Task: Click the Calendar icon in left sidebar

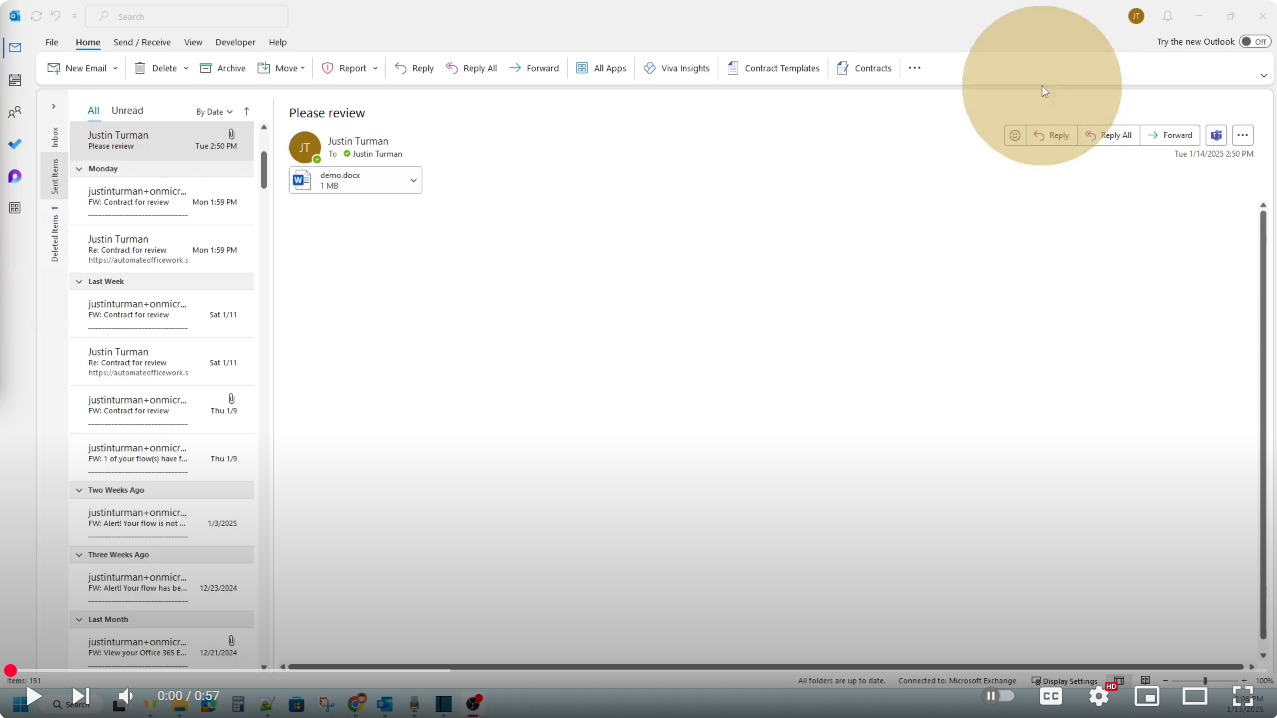Action: pyautogui.click(x=14, y=80)
